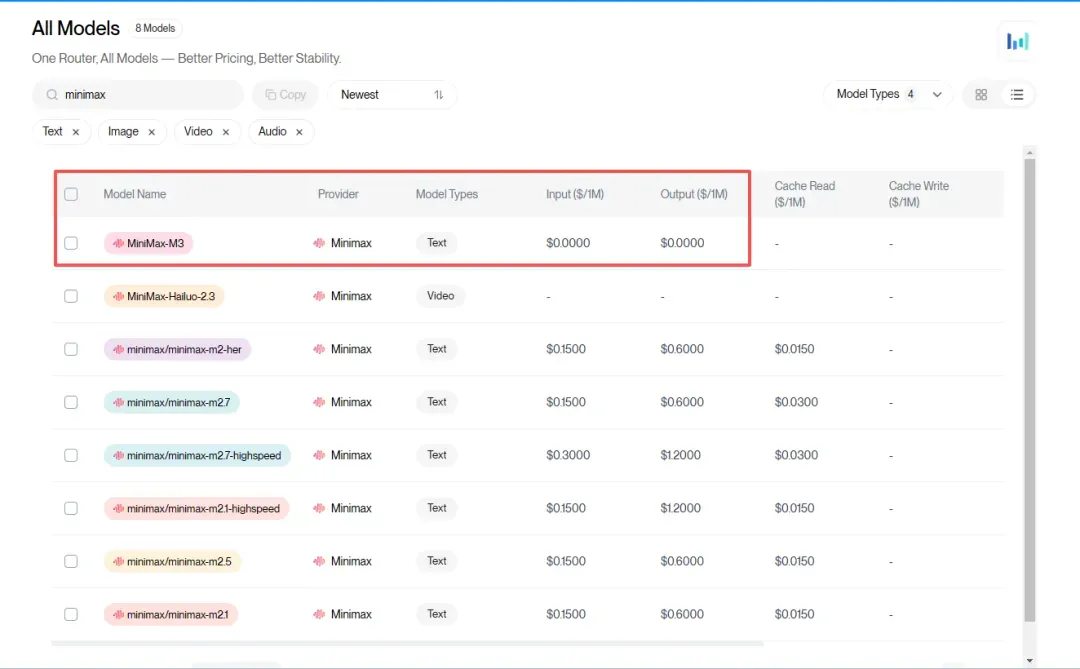Click Minimax provider icon in minimax-m2.7 row
The height and width of the screenshot is (669, 1080).
[319, 402]
